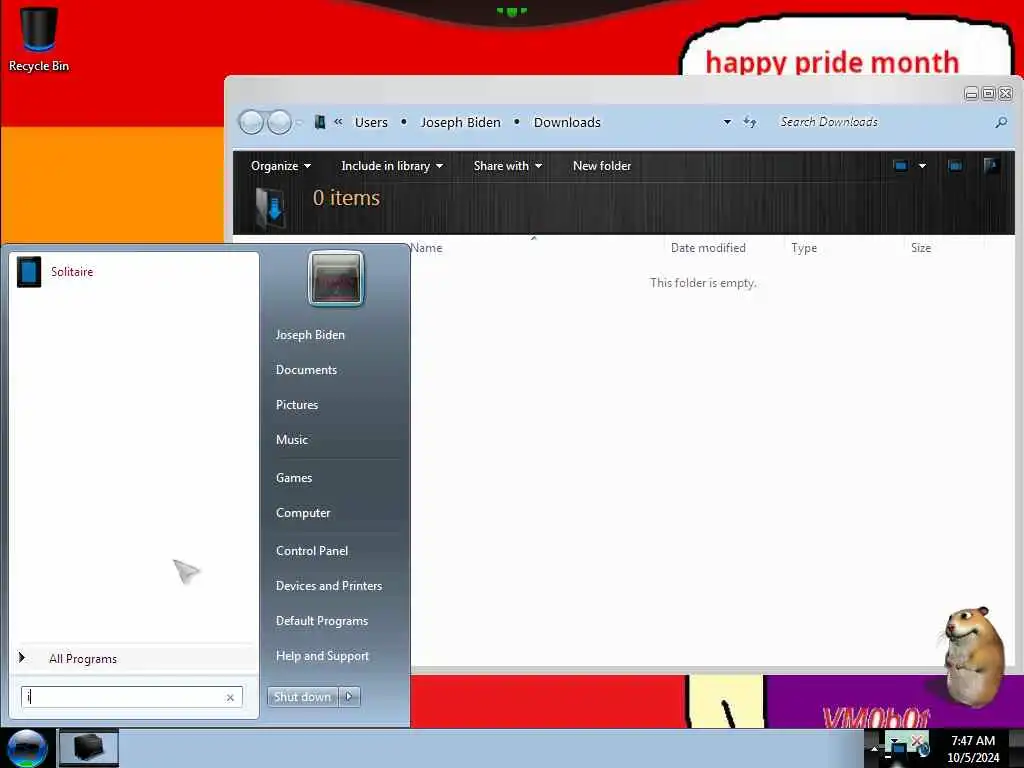
Task: Go to Users in the address breadcrumb
Action: click(x=371, y=122)
